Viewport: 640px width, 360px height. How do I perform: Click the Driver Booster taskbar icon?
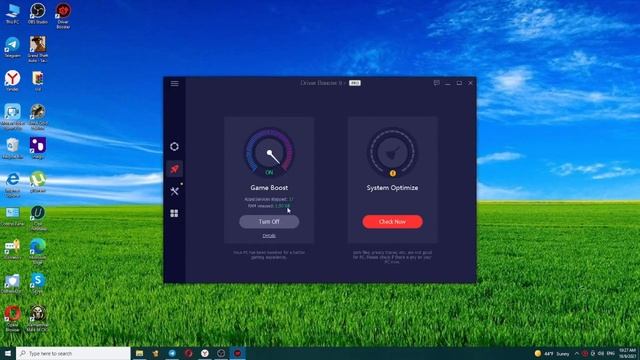(x=237, y=353)
